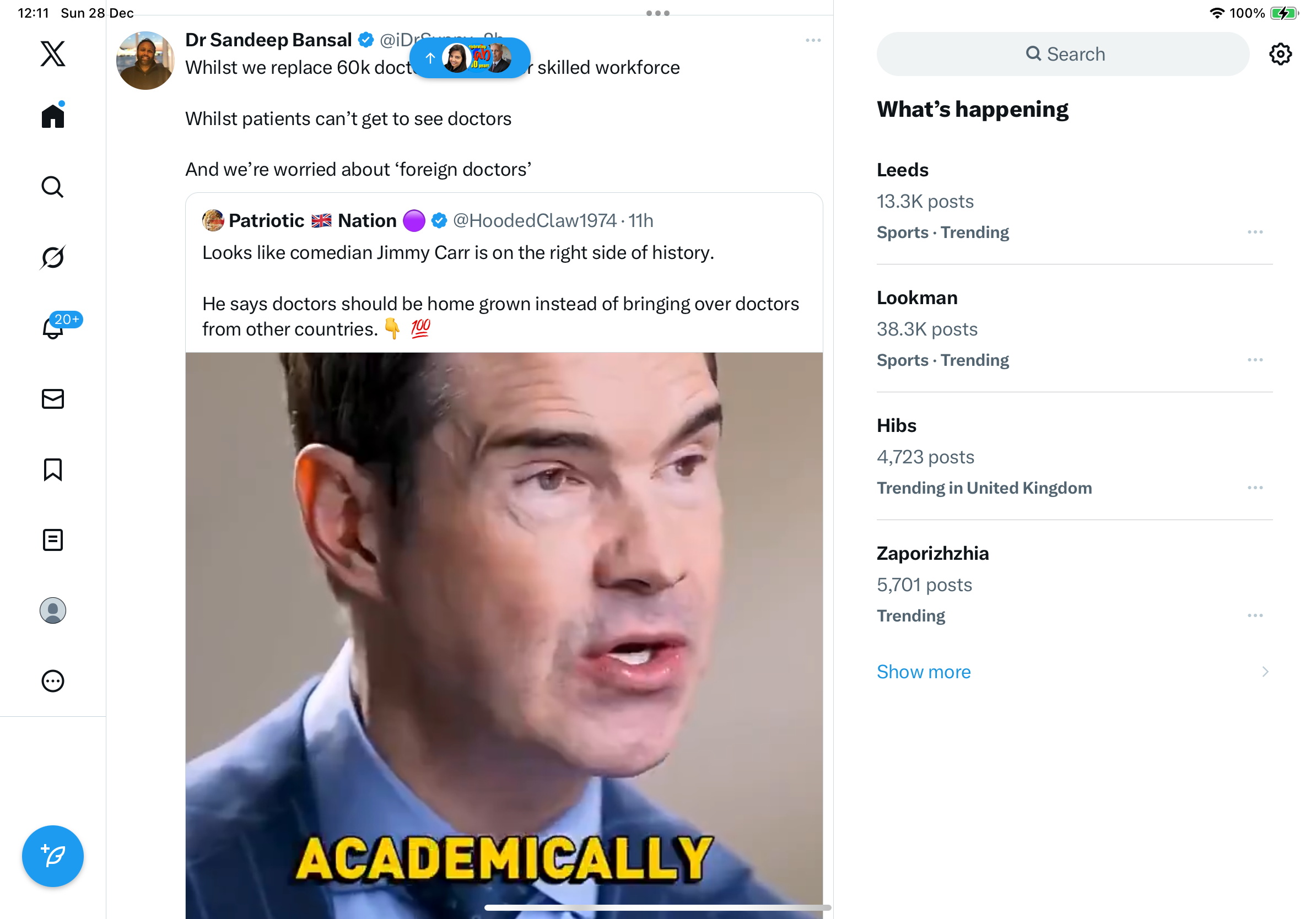1316x919 pixels.
Task: Tap the compose new post button
Action: pyautogui.click(x=53, y=856)
